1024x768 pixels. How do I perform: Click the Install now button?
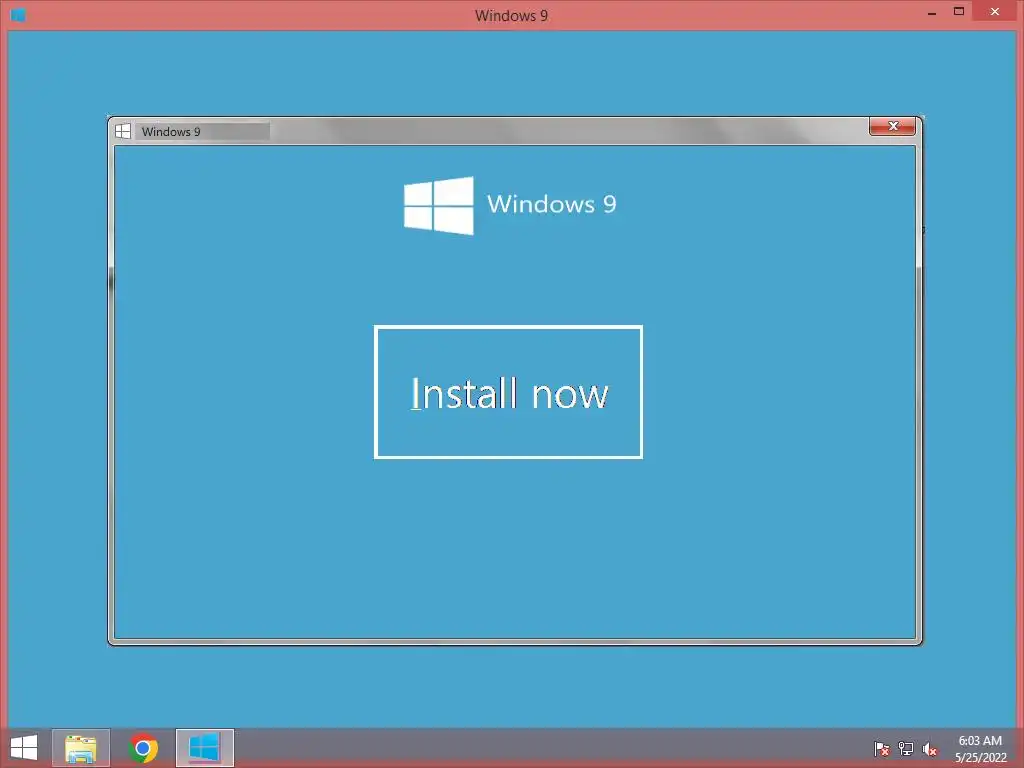coord(508,392)
